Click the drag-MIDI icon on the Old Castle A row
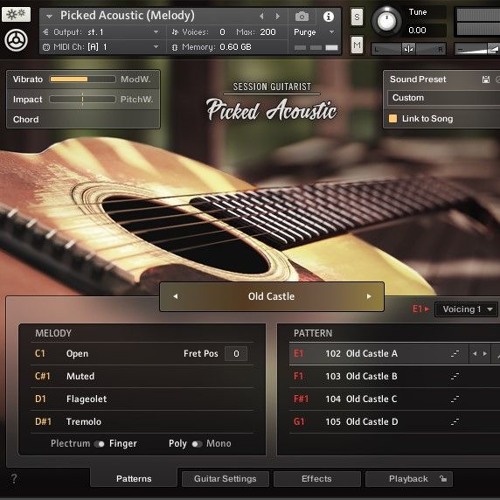 (x=455, y=354)
